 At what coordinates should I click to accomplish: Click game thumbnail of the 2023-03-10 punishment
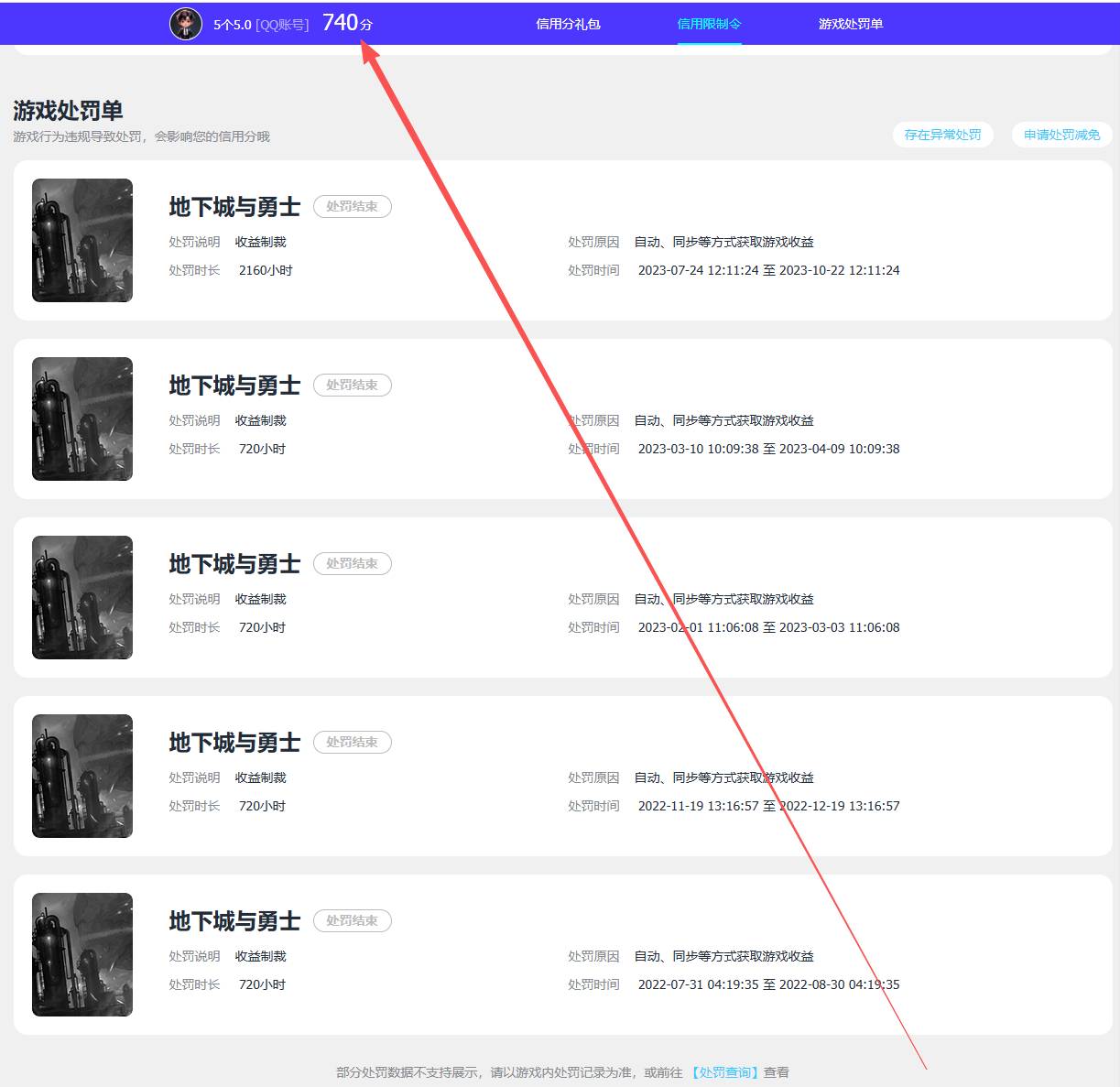(x=82, y=418)
